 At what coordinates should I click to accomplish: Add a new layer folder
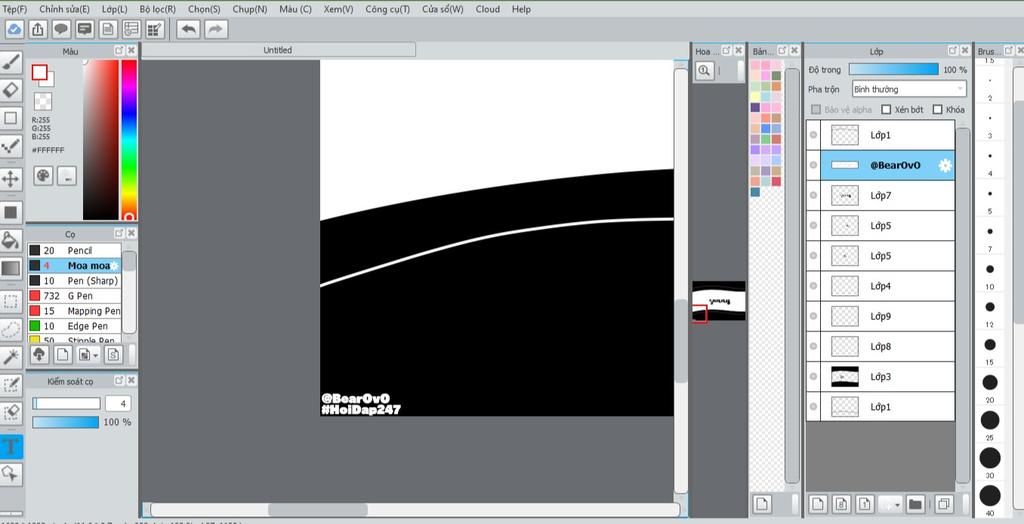click(915, 504)
